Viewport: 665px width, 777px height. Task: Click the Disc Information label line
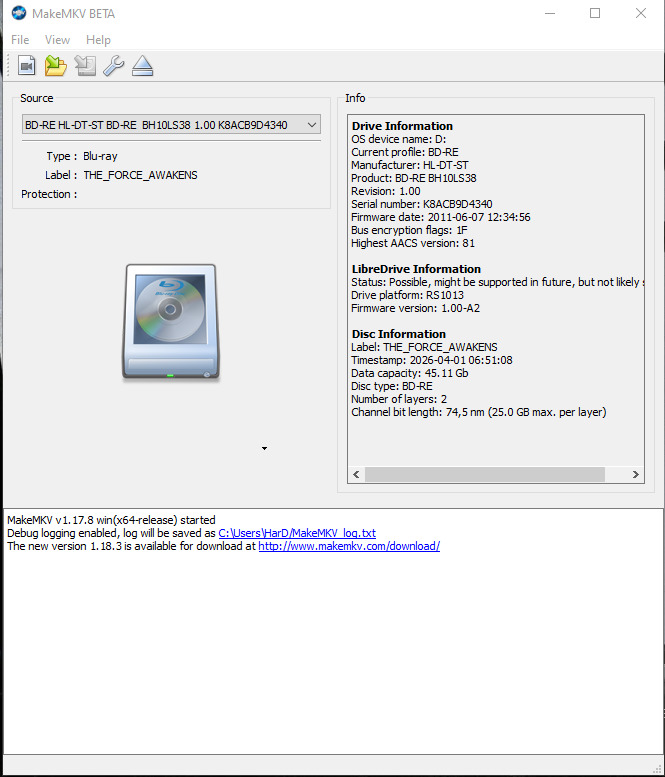coord(424,347)
